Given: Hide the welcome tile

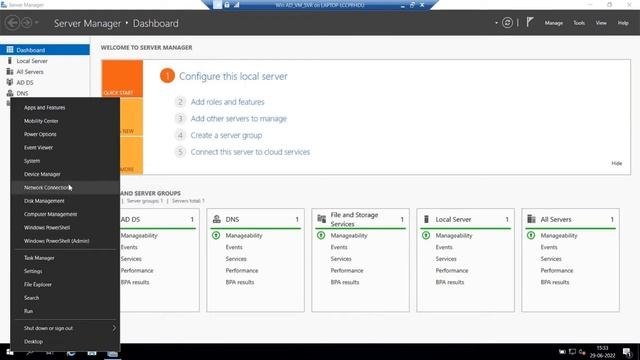Looking at the screenshot, I should [x=616, y=163].
